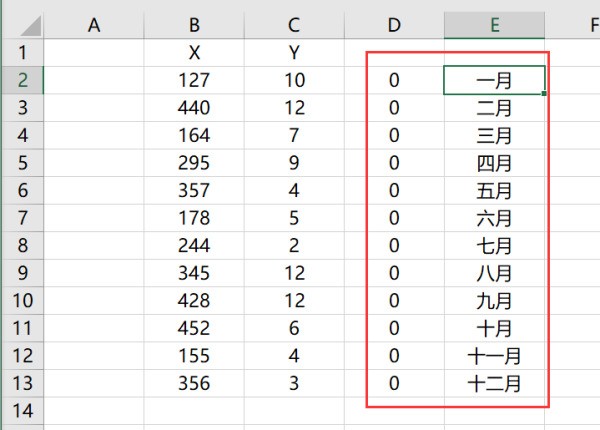
Task: Select the 一月 cell
Action: tap(494, 80)
